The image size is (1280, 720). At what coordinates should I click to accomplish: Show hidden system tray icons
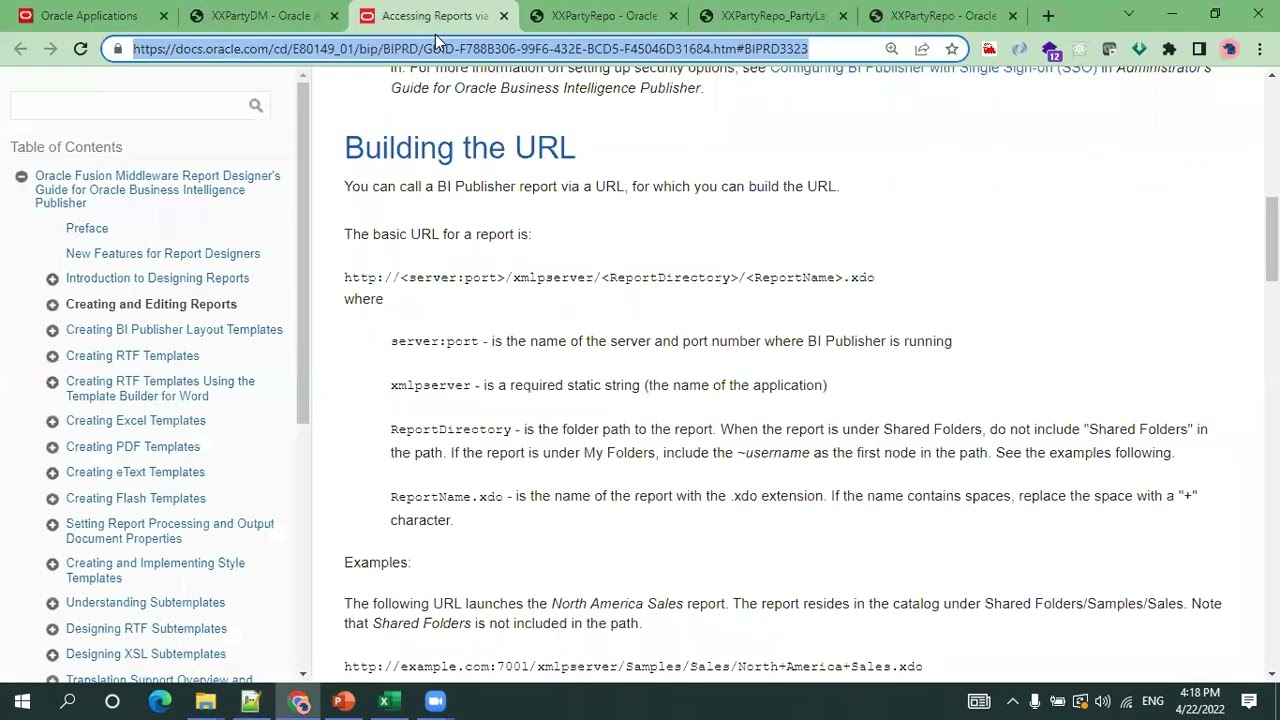(1012, 702)
